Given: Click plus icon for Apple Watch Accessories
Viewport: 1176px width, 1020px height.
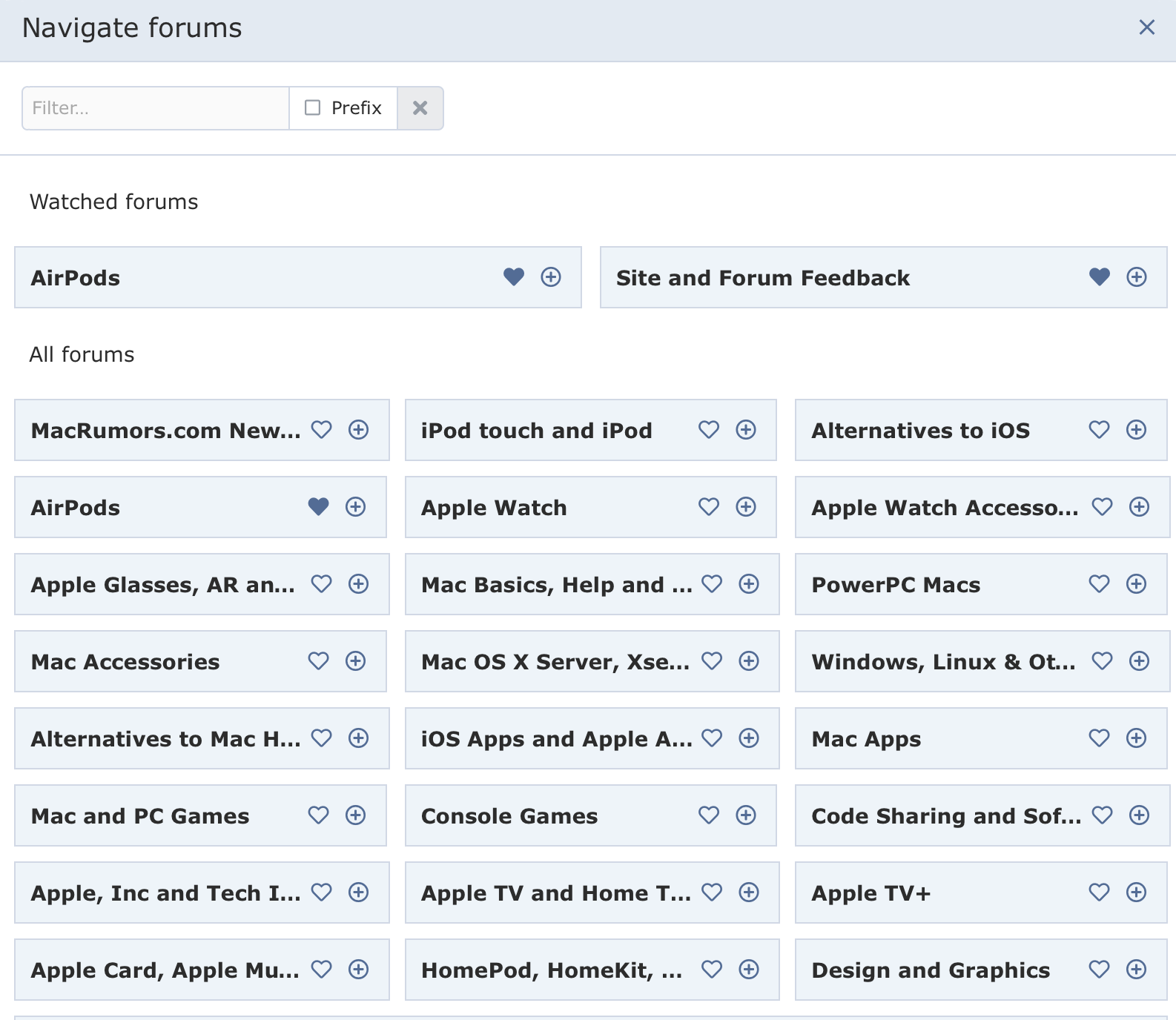Looking at the screenshot, I should pos(1140,507).
